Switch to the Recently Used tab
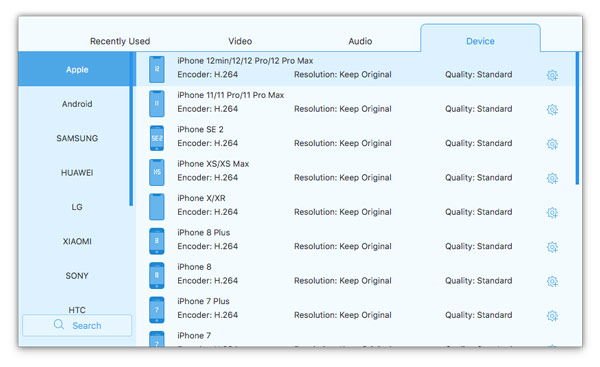600x367 pixels. (x=120, y=41)
